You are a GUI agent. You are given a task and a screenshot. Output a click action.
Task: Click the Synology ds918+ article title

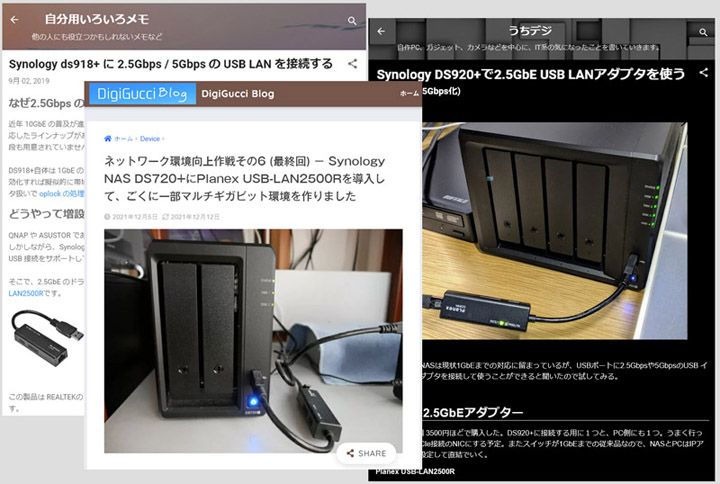point(170,64)
